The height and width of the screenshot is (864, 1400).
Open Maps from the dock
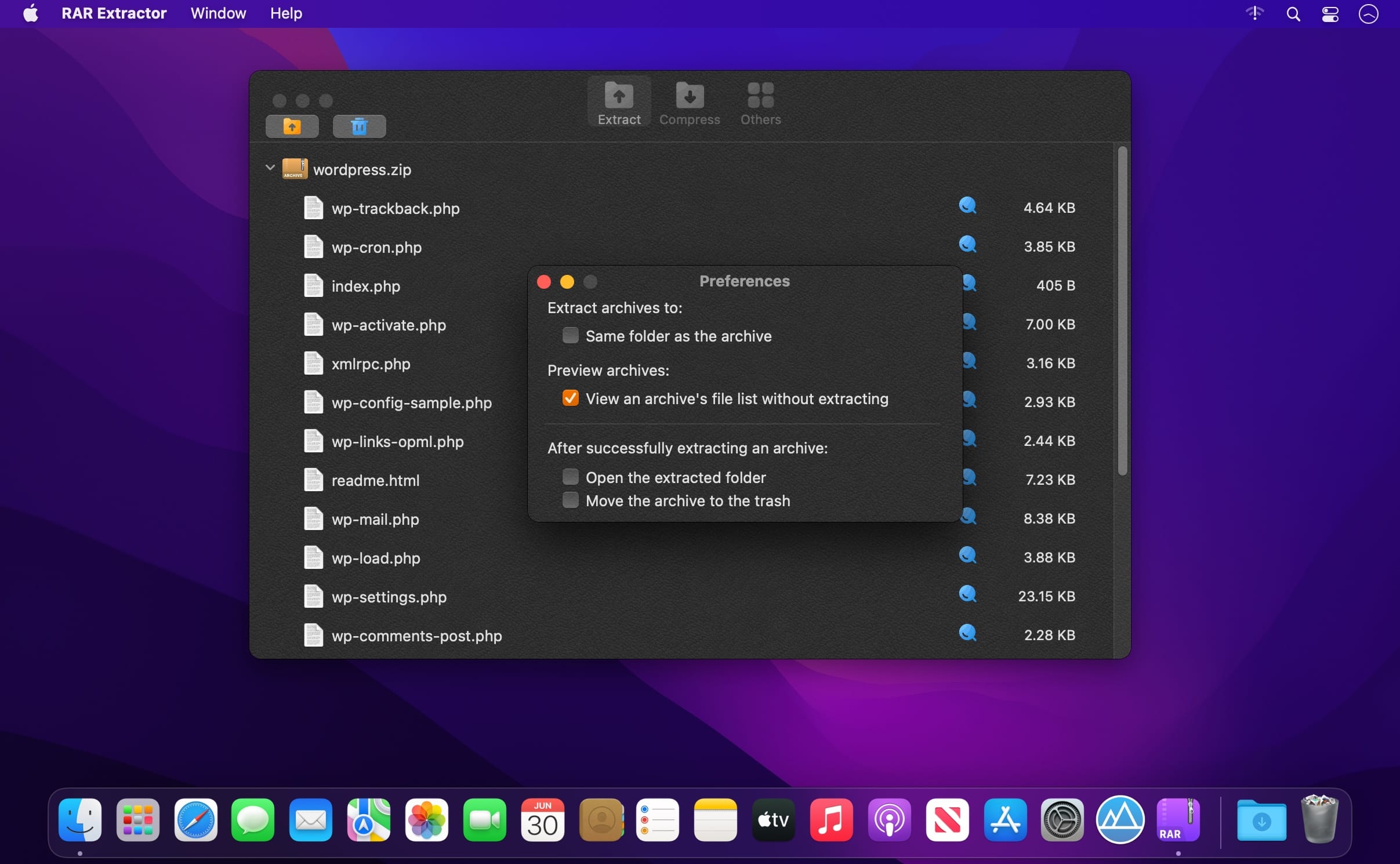coord(369,819)
